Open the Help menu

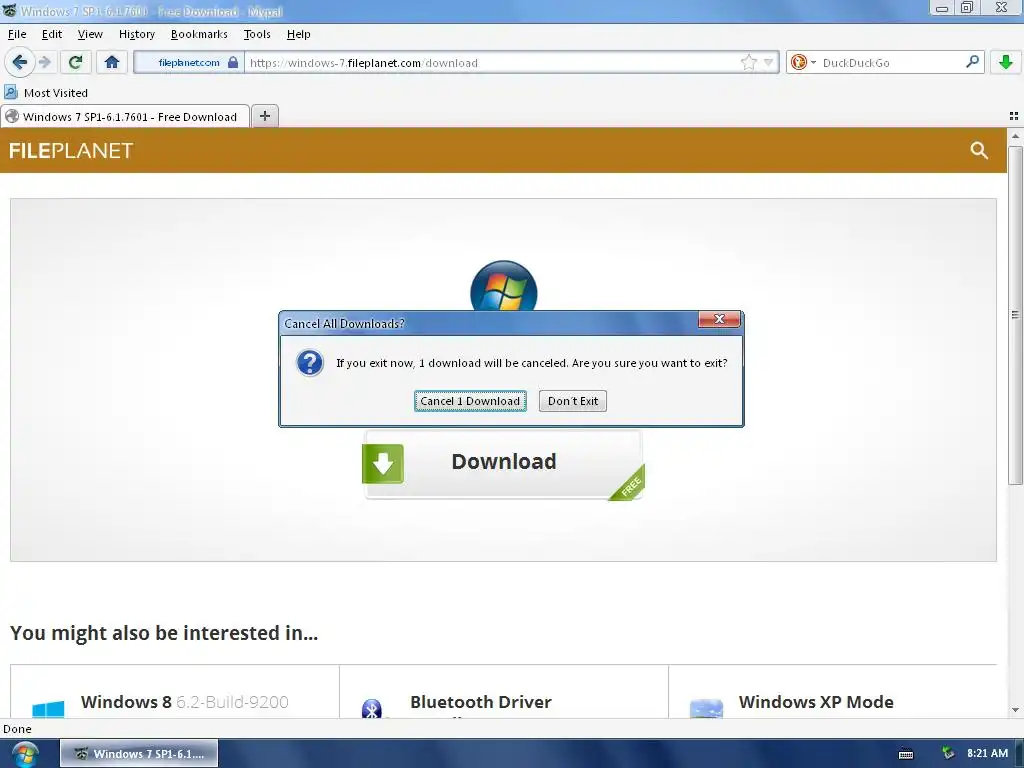[x=298, y=34]
